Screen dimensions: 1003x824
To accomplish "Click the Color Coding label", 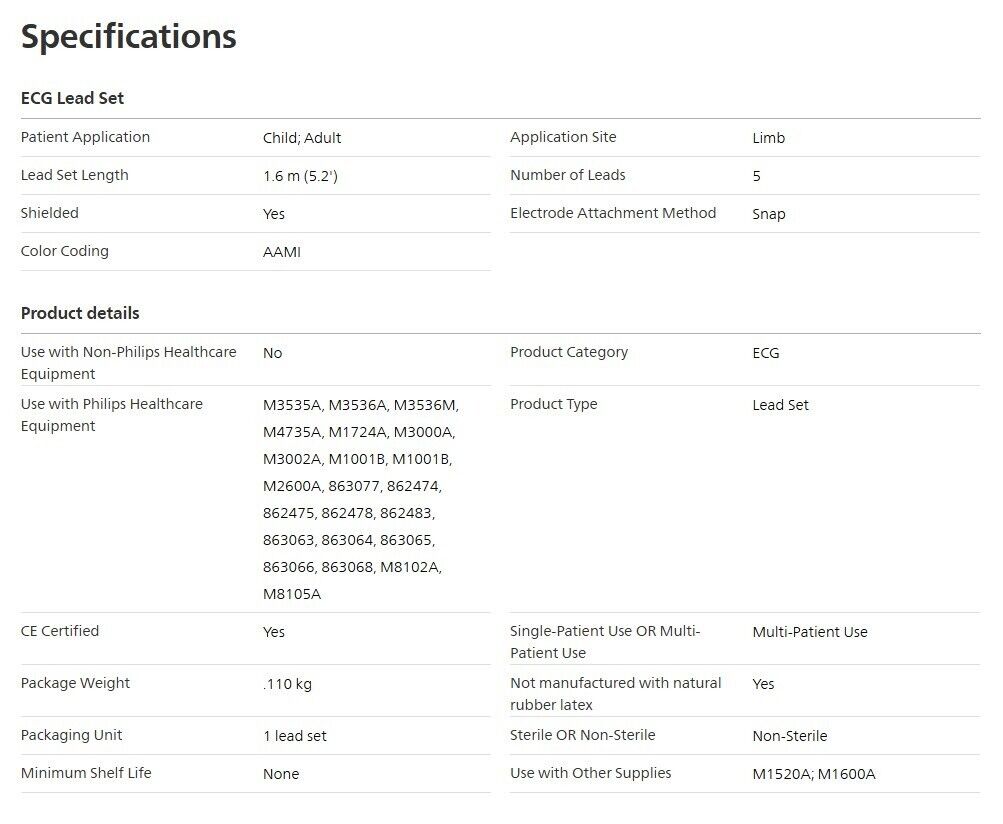I will point(65,251).
